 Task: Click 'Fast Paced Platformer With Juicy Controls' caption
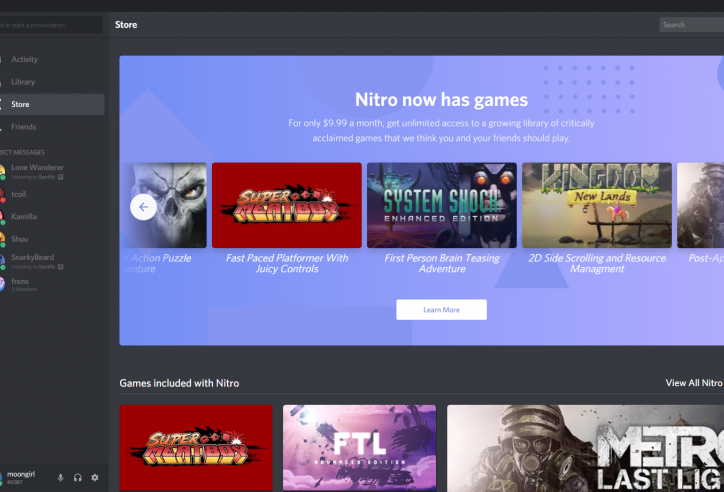(287, 264)
